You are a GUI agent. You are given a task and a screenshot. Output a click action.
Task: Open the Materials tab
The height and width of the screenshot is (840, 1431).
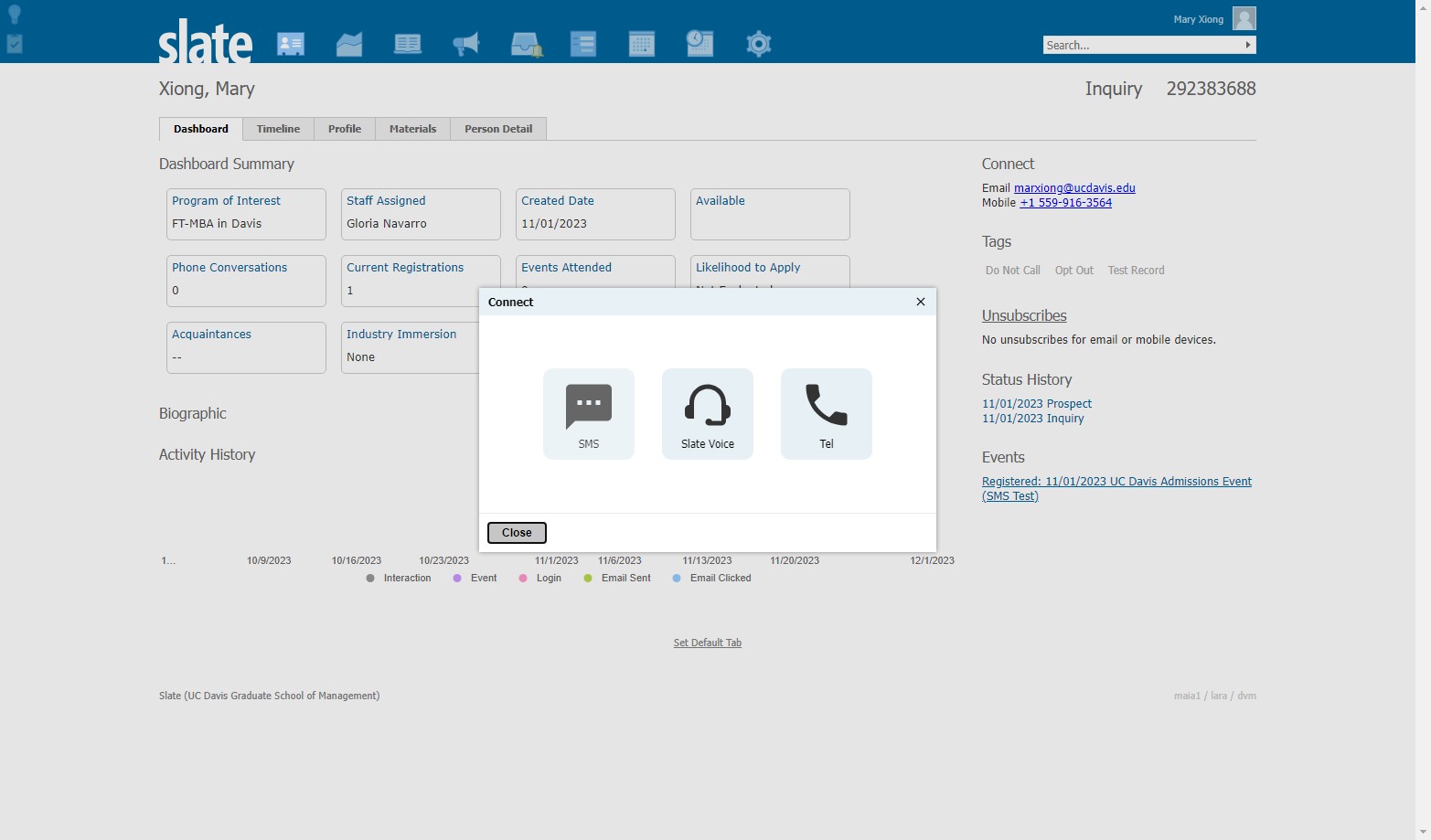coord(412,129)
